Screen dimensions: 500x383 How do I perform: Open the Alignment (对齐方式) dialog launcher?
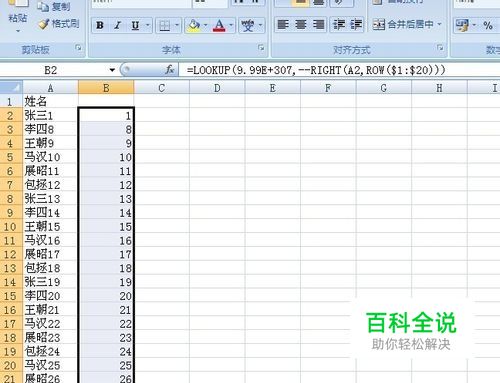tap(440, 48)
